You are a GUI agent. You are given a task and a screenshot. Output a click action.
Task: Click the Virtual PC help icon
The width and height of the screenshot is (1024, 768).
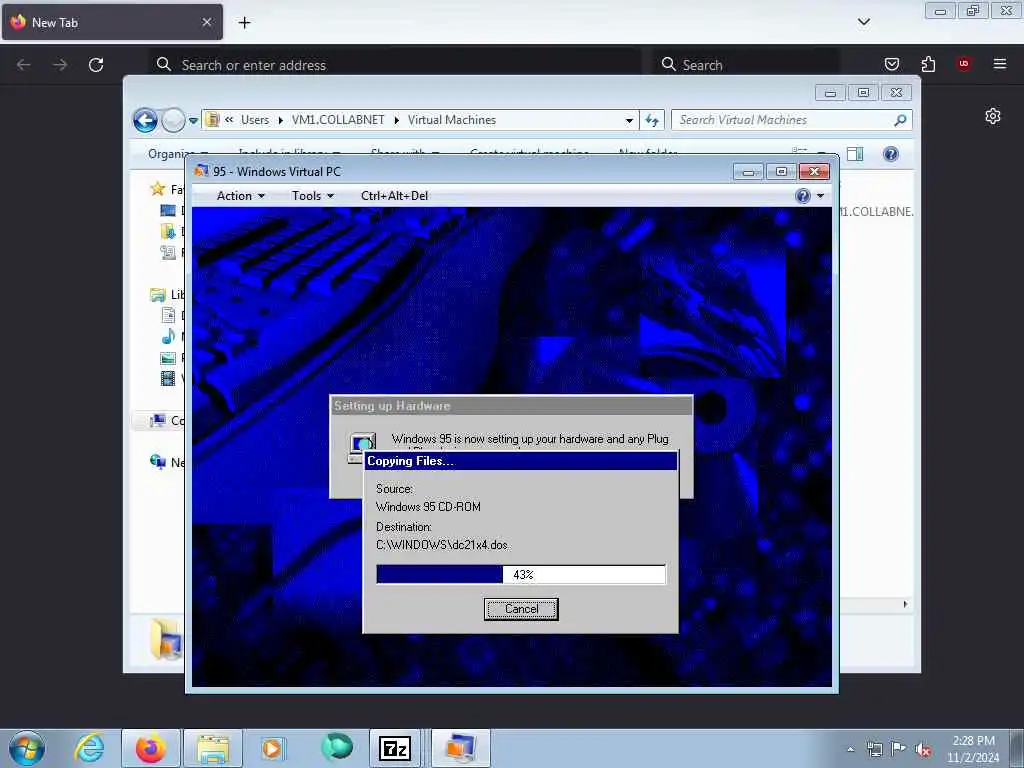pyautogui.click(x=803, y=196)
